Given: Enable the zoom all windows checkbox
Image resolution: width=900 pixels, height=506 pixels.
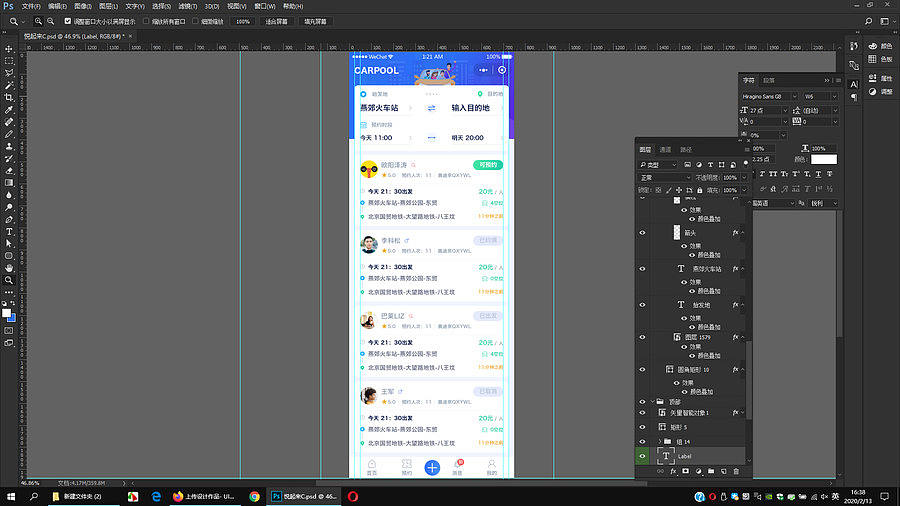Looking at the screenshot, I should click(x=146, y=21).
